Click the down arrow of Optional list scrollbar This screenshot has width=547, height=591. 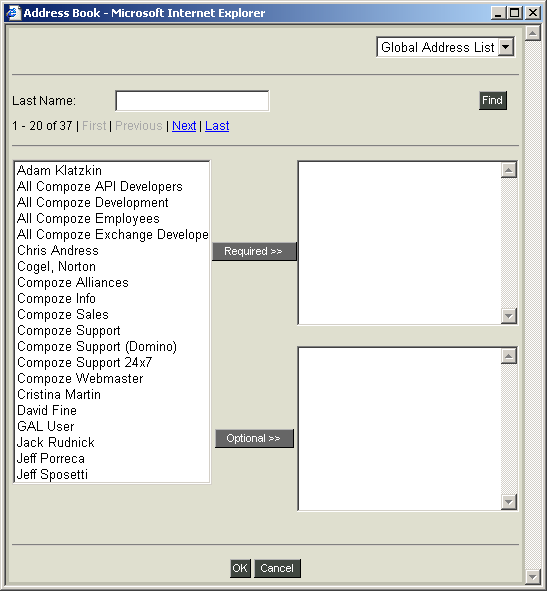pyautogui.click(x=509, y=501)
